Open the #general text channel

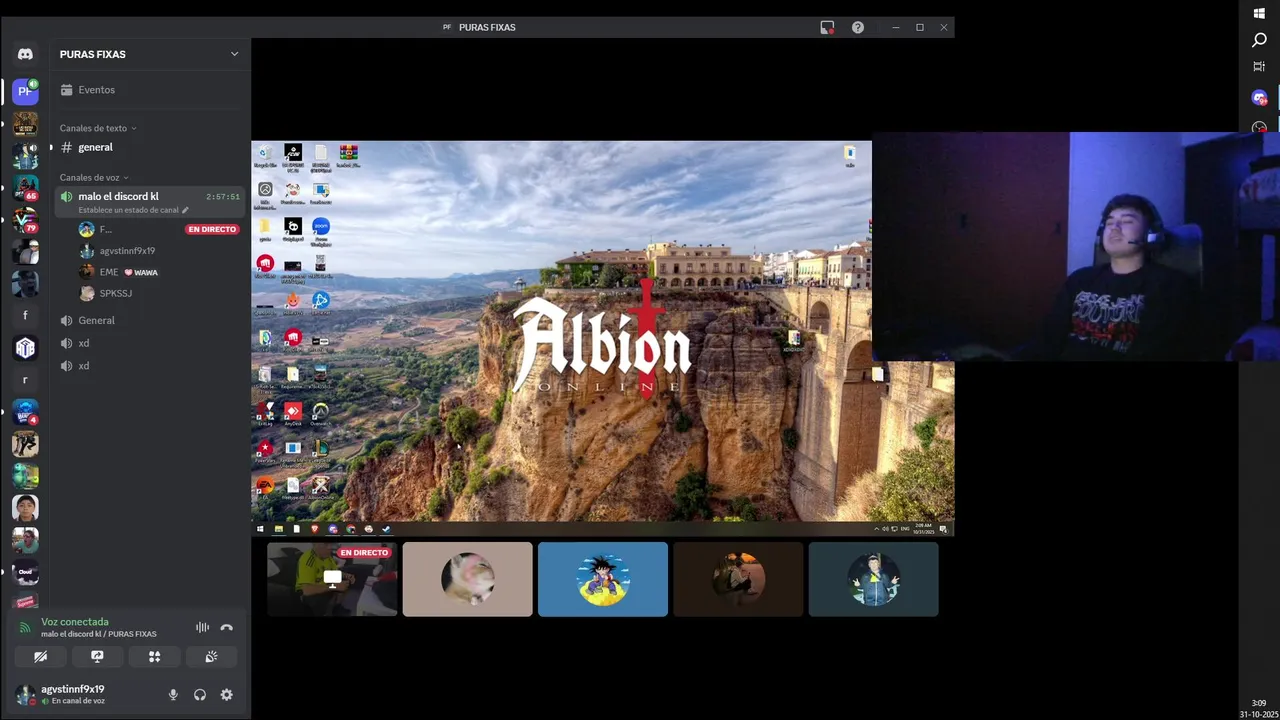[150, 147]
